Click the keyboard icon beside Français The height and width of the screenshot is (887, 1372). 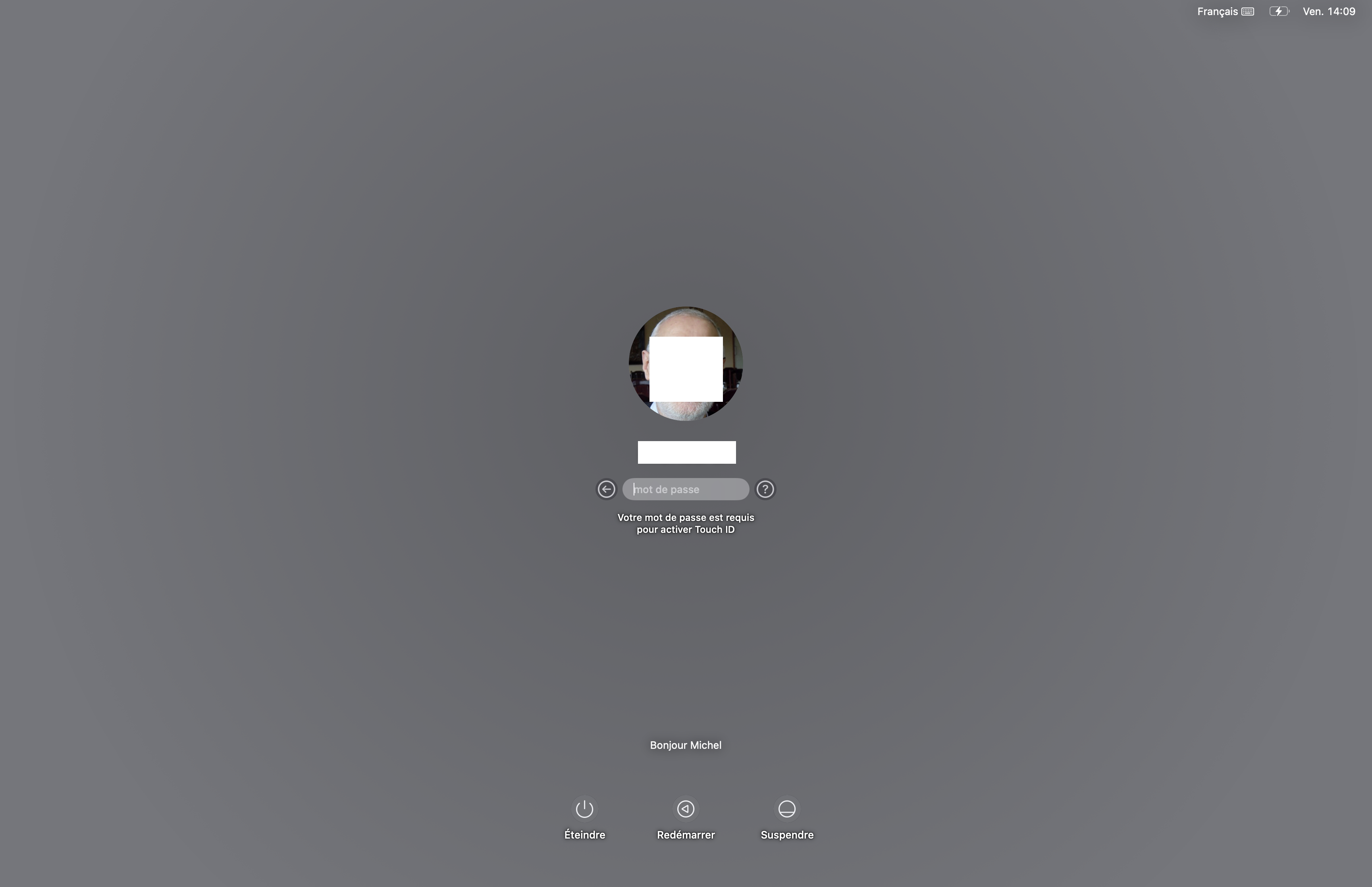point(1248,12)
